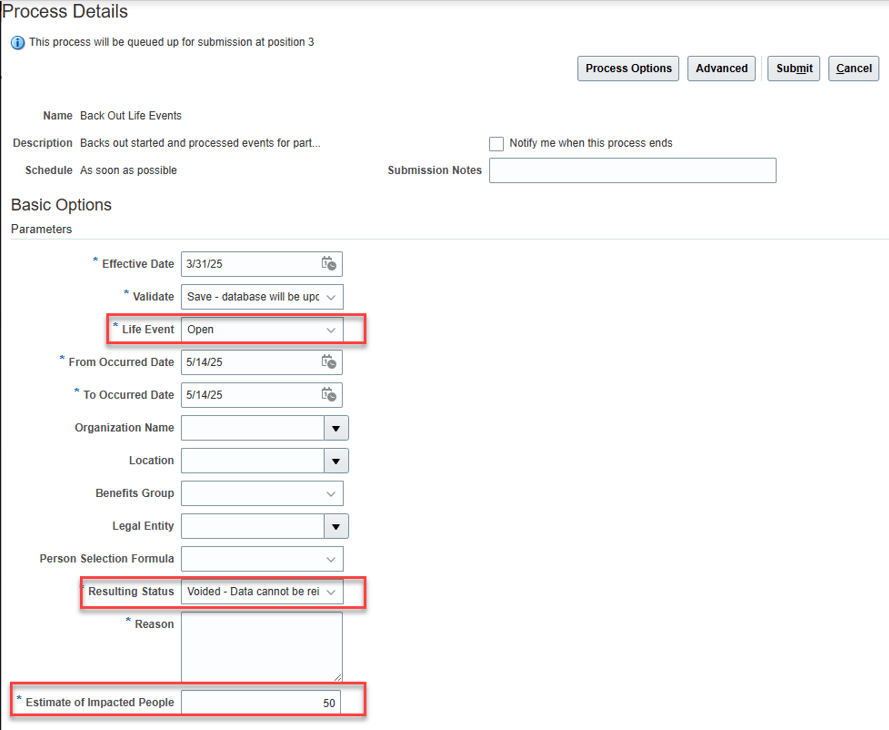
Task: Submit the Back Out Life Events process
Action: [x=794, y=69]
